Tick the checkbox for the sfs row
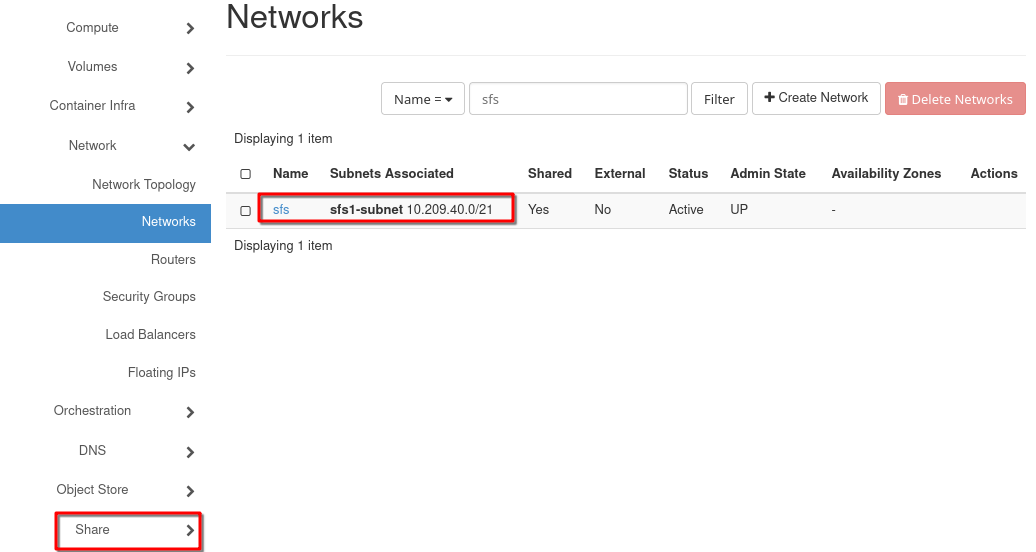The height and width of the screenshot is (552, 1036). point(246,211)
